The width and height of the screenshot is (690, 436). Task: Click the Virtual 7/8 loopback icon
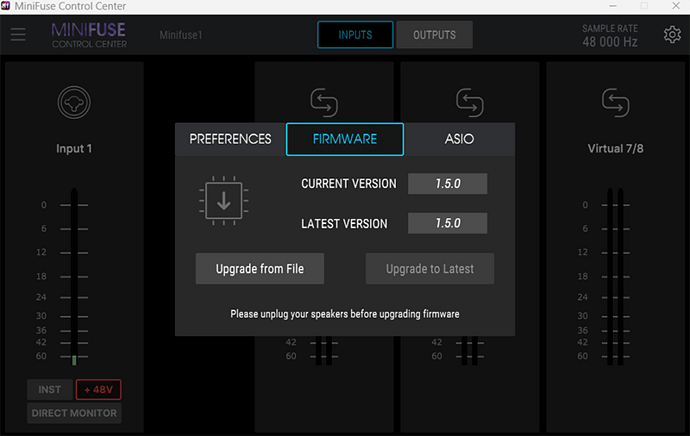pyautogui.click(x=615, y=103)
